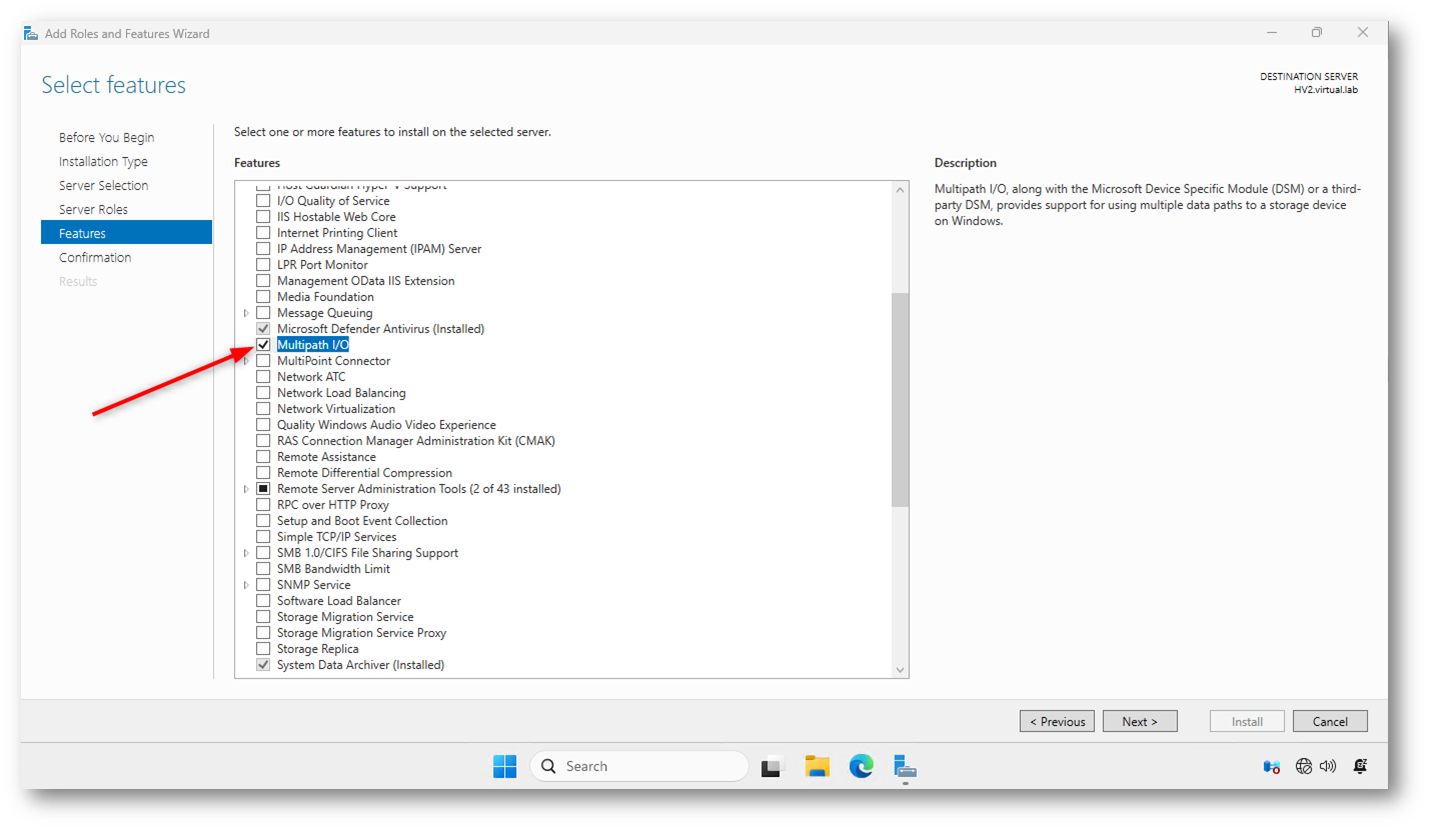This screenshot has height=831, width=1431.
Task: Open the notification tray icon
Action: [1360, 766]
